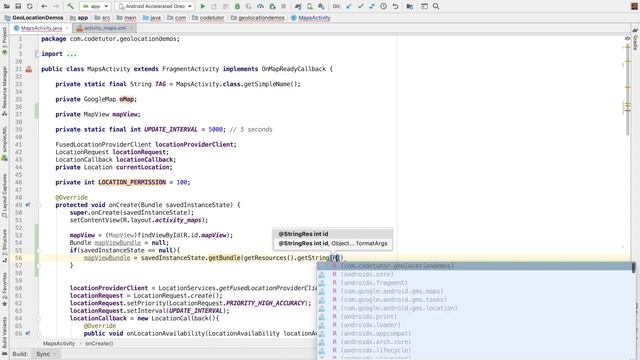Choose R (com.codetutor.geolocationdemos) completion
Image resolution: width=640 pixels, height=360 pixels.
pyautogui.click(x=475, y=266)
